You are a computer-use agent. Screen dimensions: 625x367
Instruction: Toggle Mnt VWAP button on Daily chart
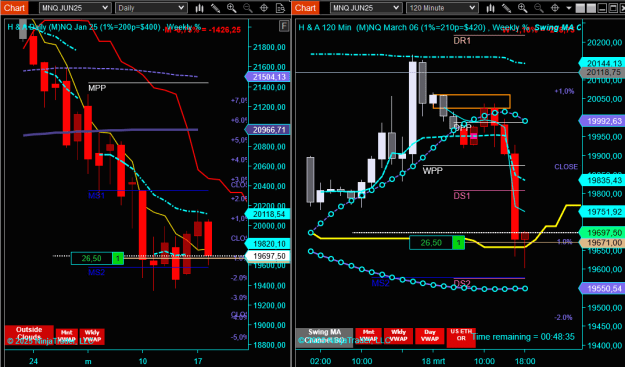tap(67, 336)
